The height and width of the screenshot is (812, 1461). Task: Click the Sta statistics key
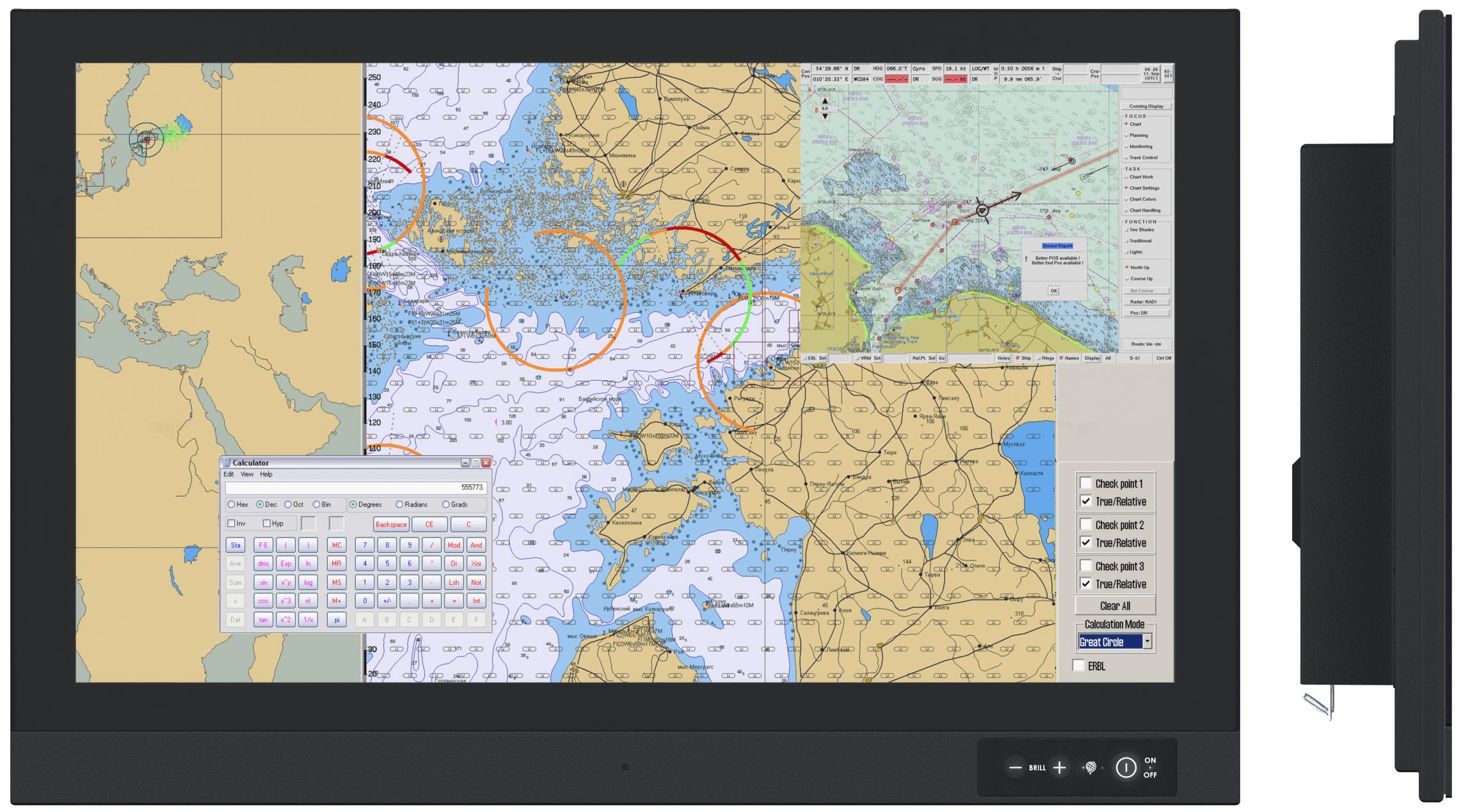[x=236, y=545]
